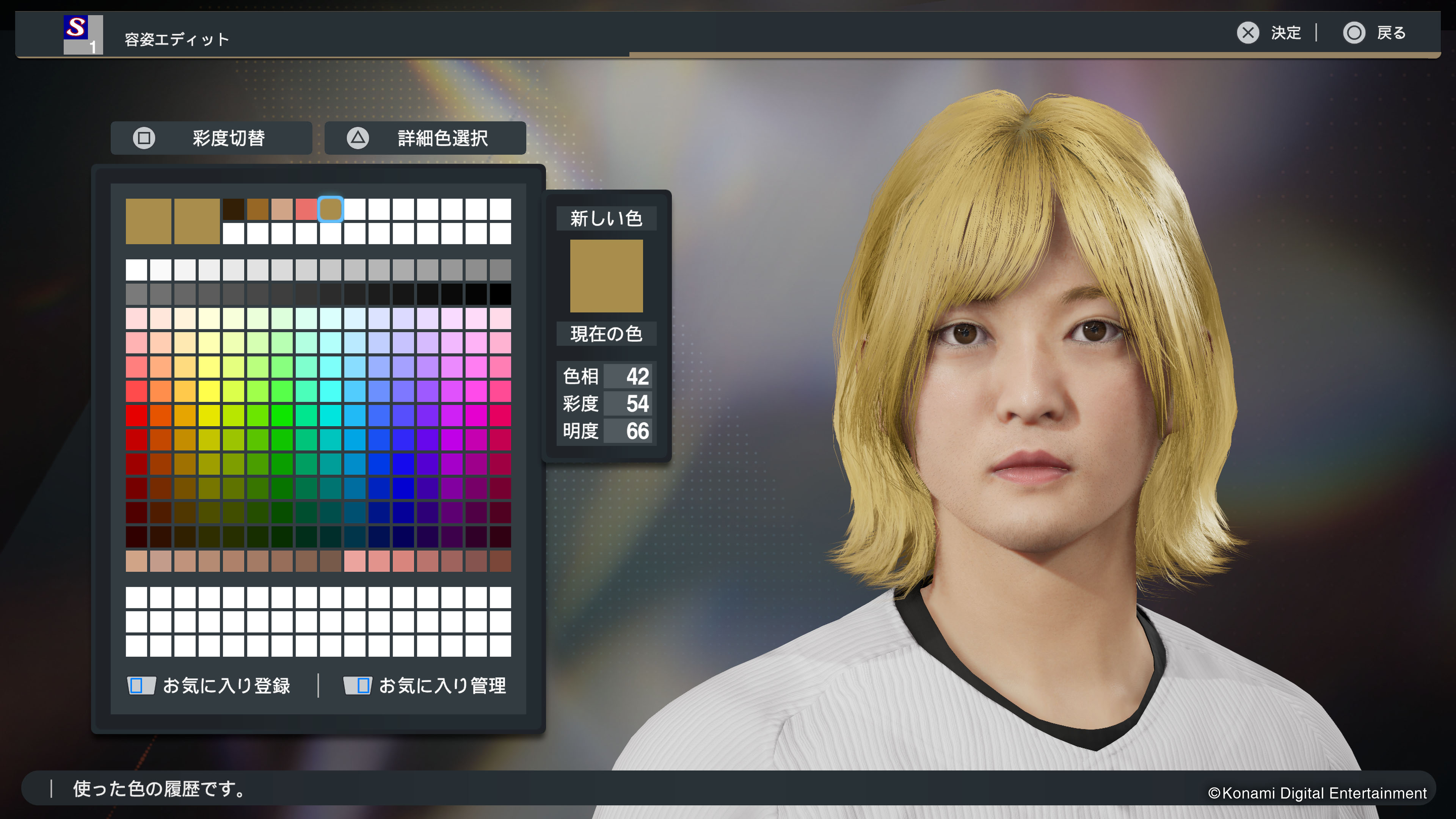Select the first empty favorites slot

click(x=136, y=598)
